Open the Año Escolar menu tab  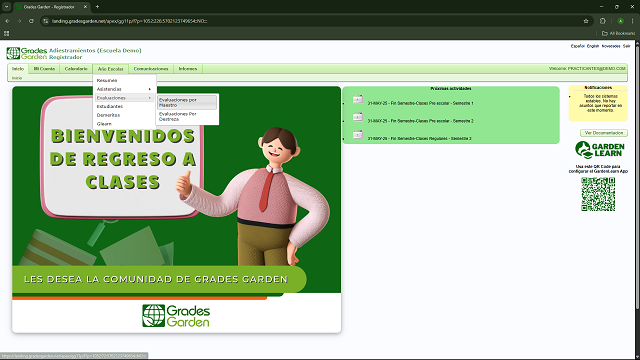coord(111,69)
